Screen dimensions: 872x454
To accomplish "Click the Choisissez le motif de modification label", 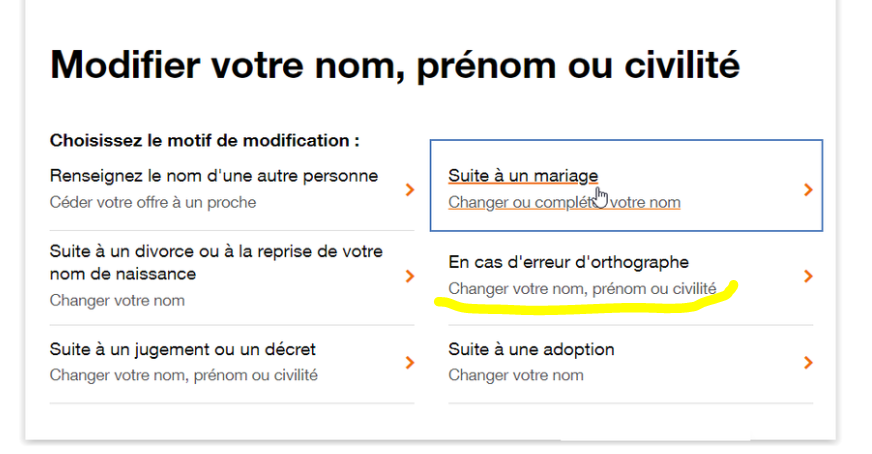I will point(205,140).
